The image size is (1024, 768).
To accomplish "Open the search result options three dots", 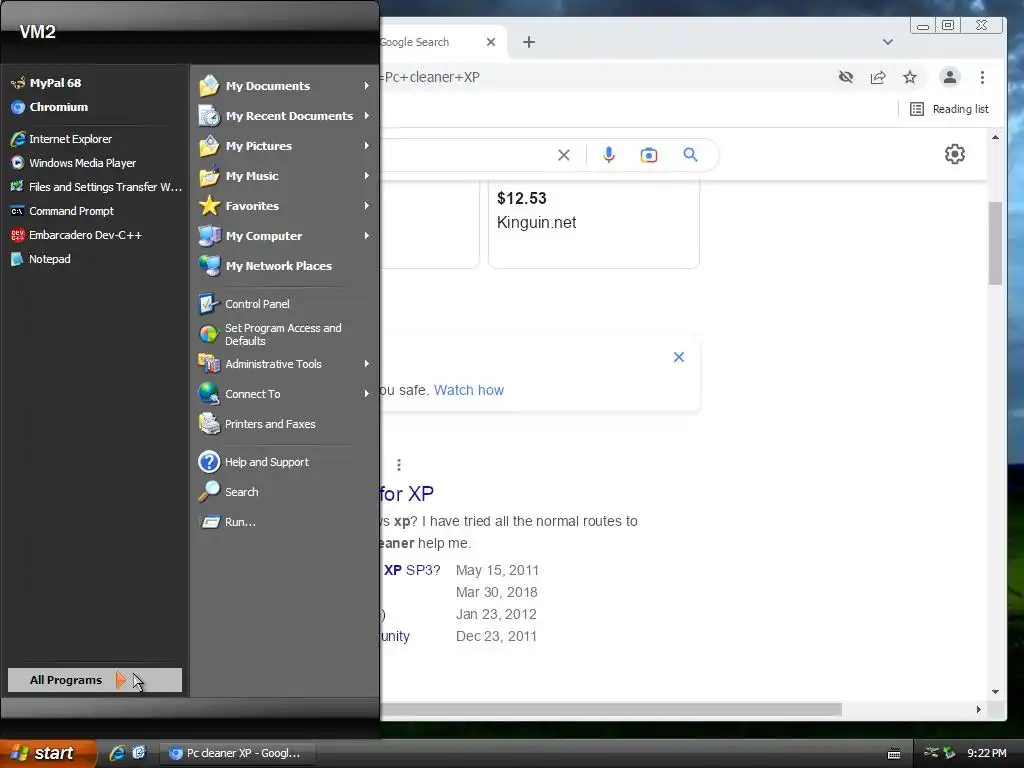I will [x=398, y=465].
